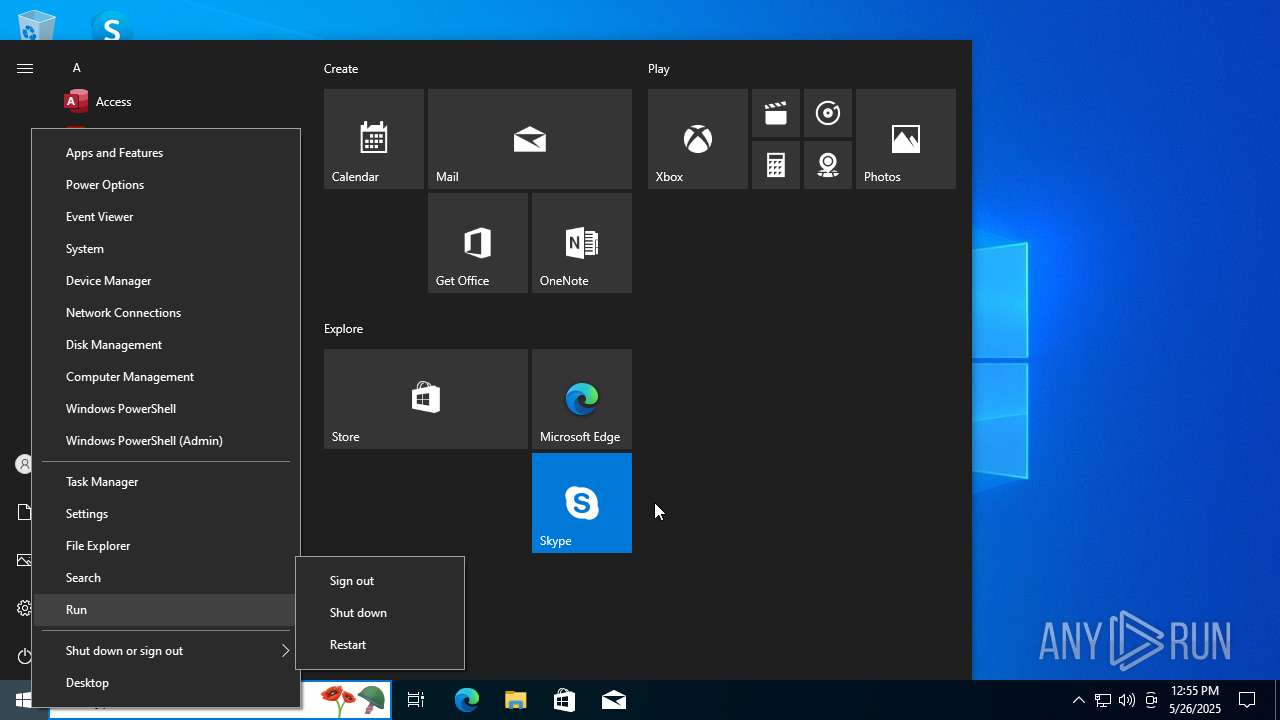1280x720 pixels.
Task: Open the OneNote tile
Action: (582, 243)
